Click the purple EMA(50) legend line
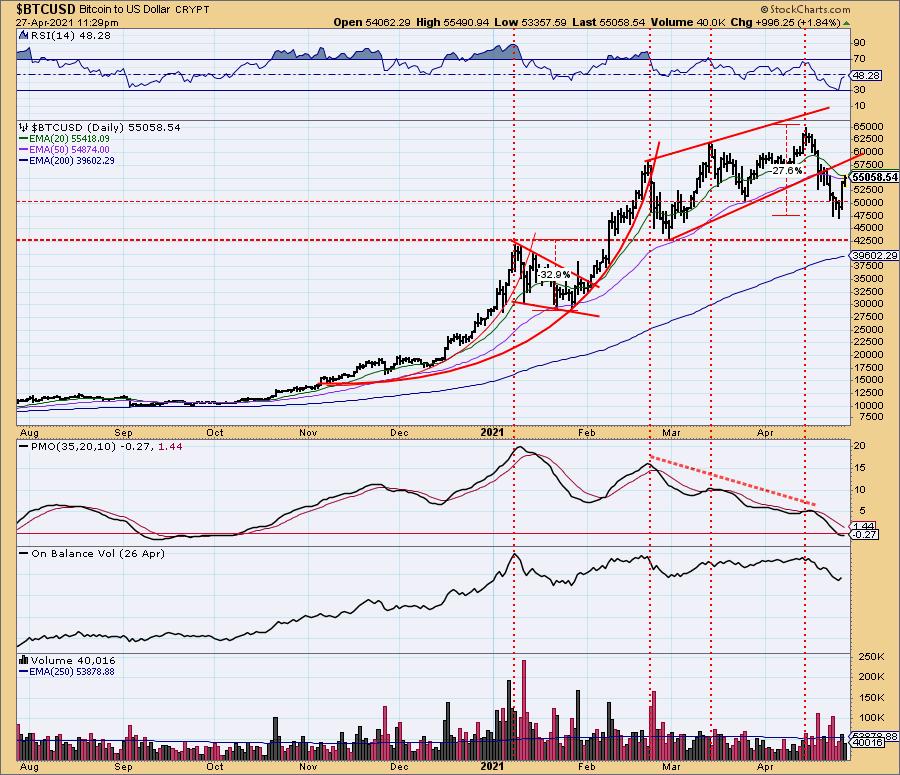The image size is (900, 775). [x=24, y=150]
